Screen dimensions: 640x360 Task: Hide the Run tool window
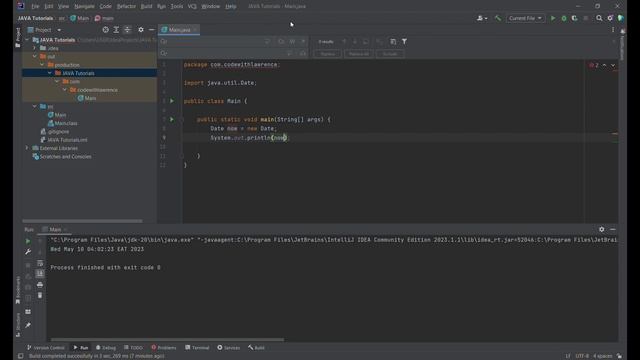(x=613, y=229)
